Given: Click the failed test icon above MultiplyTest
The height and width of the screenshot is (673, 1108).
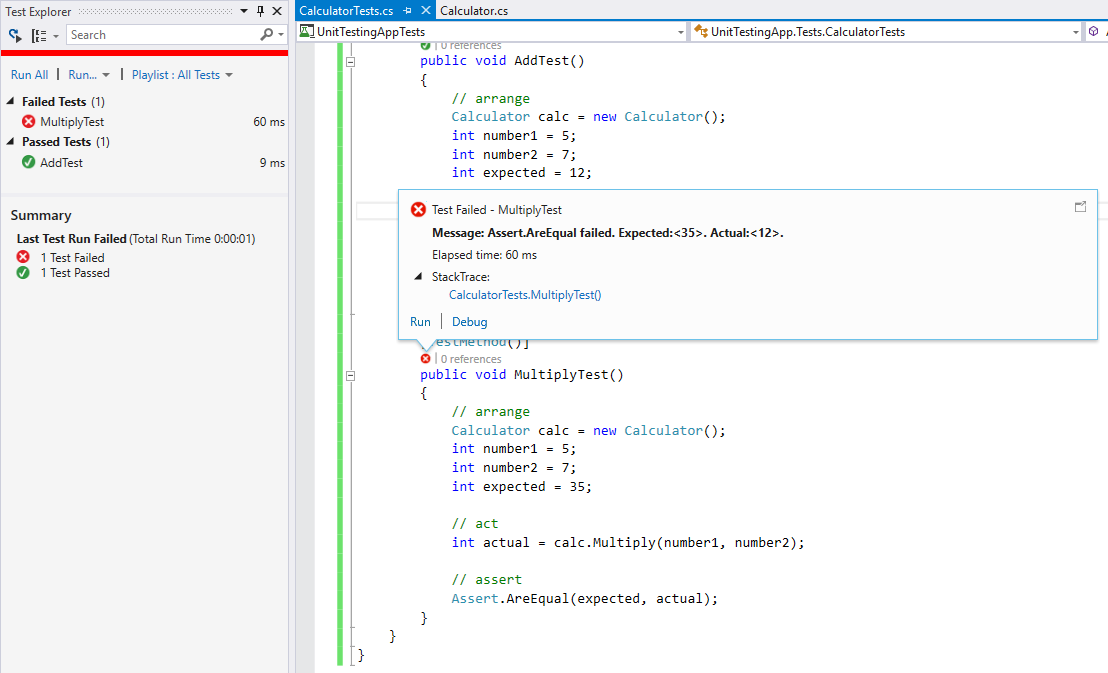Looking at the screenshot, I should 426,358.
